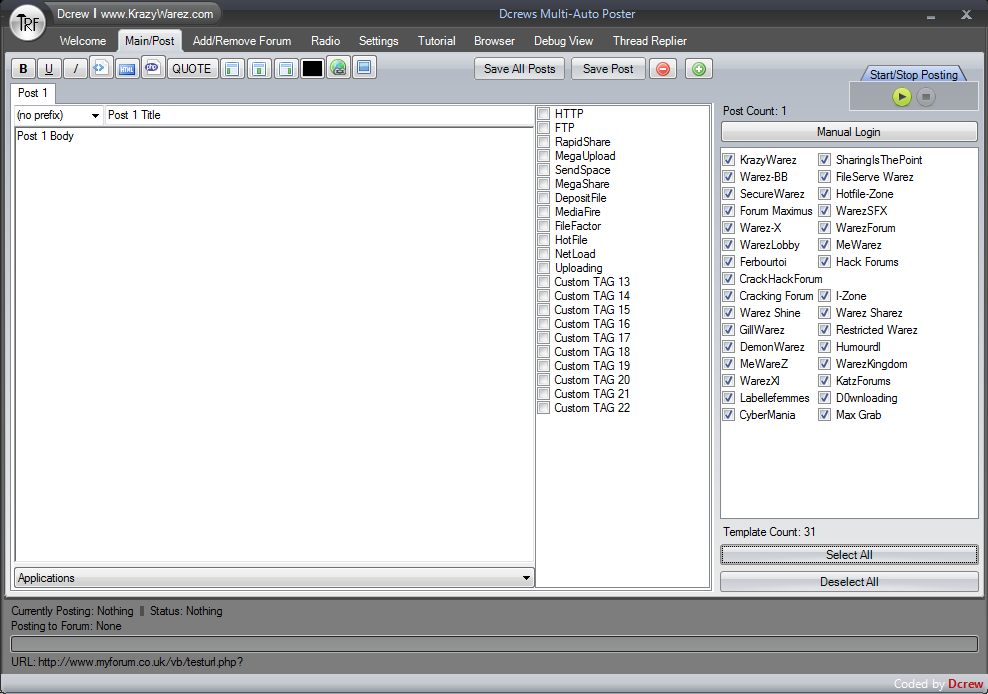Viewport: 988px width, 694px height.
Task: Insert PHP tag icon
Action: click(152, 67)
